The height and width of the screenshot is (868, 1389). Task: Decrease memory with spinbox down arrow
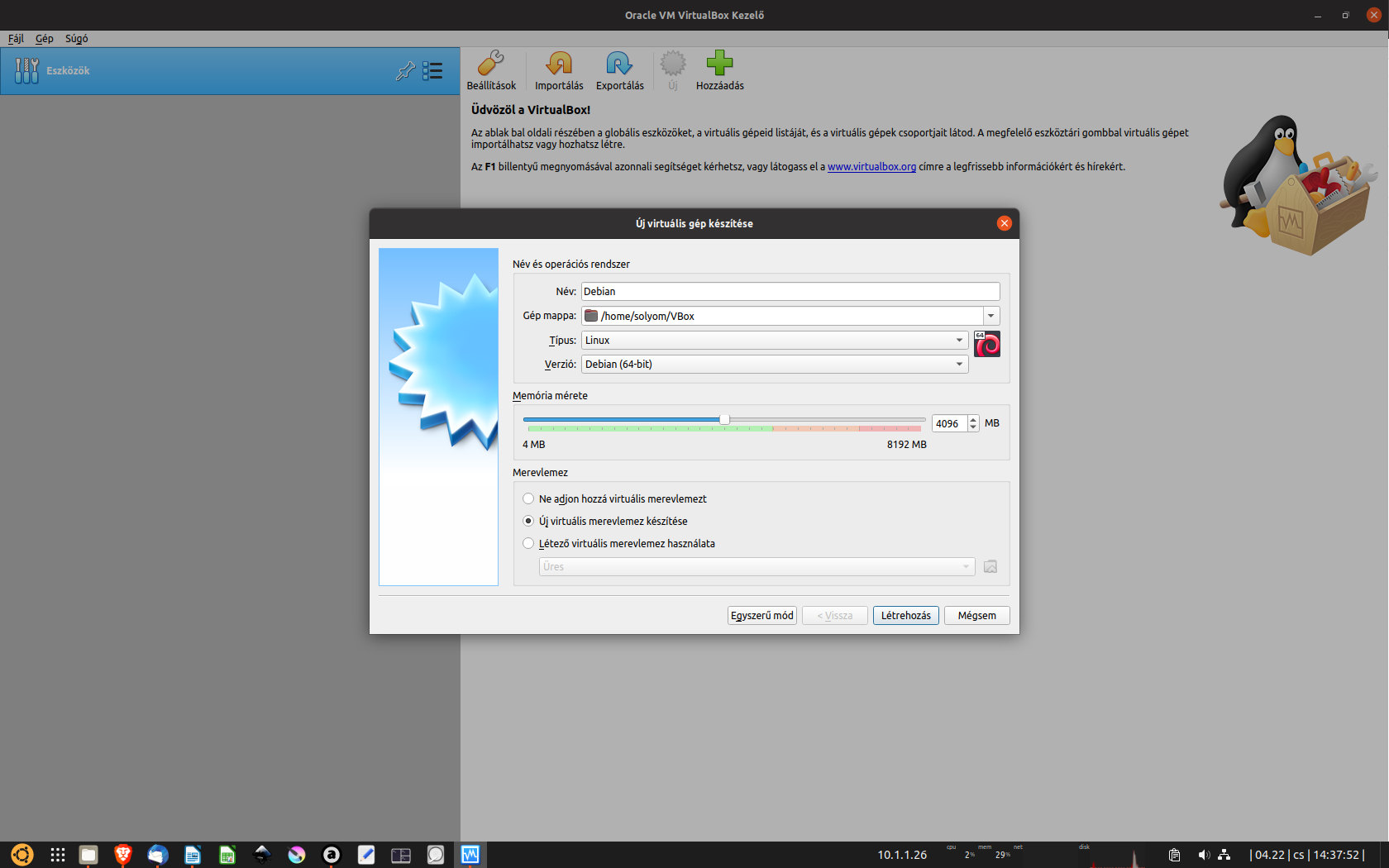(973, 427)
